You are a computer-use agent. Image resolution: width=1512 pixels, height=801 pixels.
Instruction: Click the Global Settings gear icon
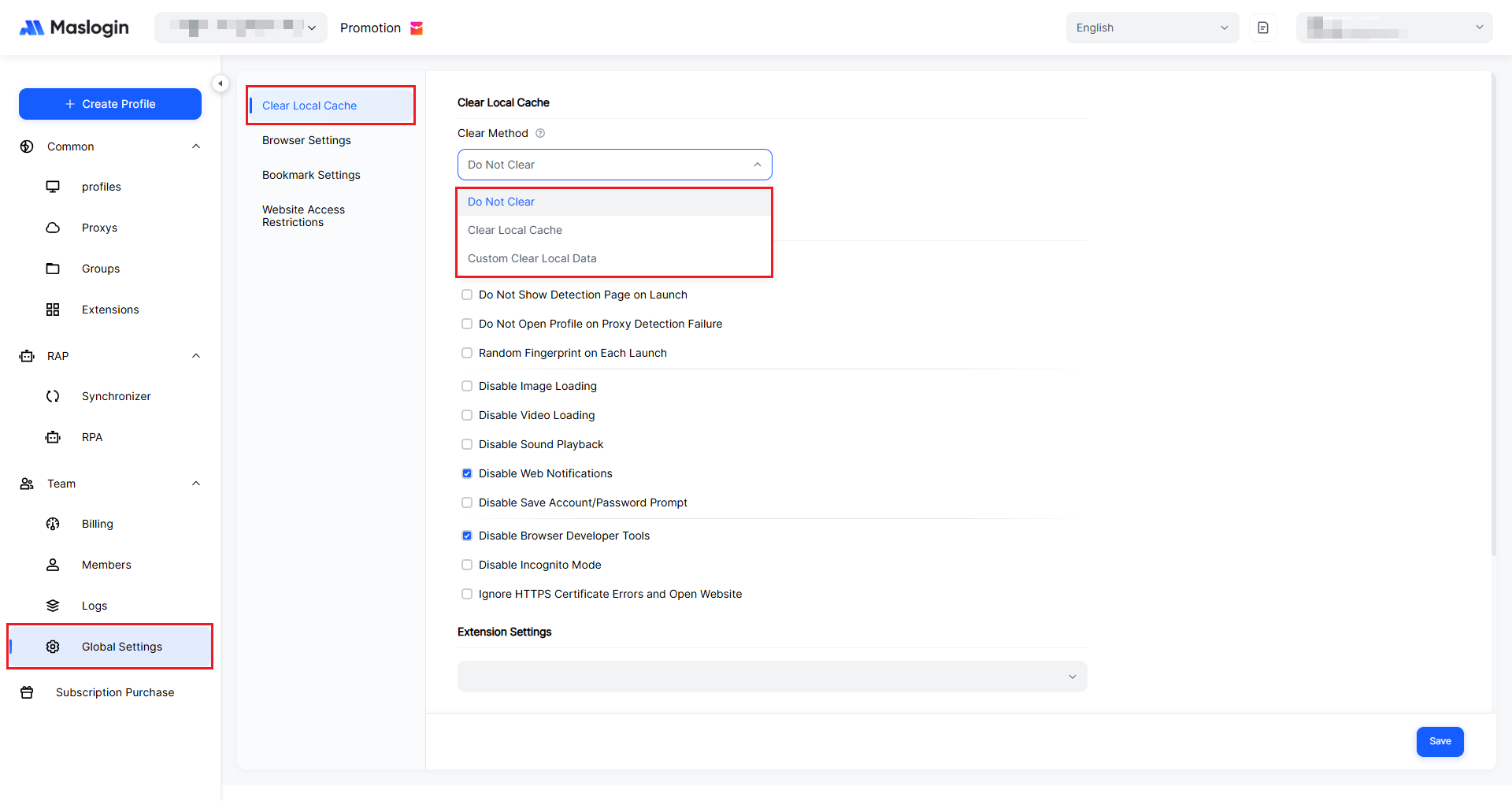tap(53, 647)
